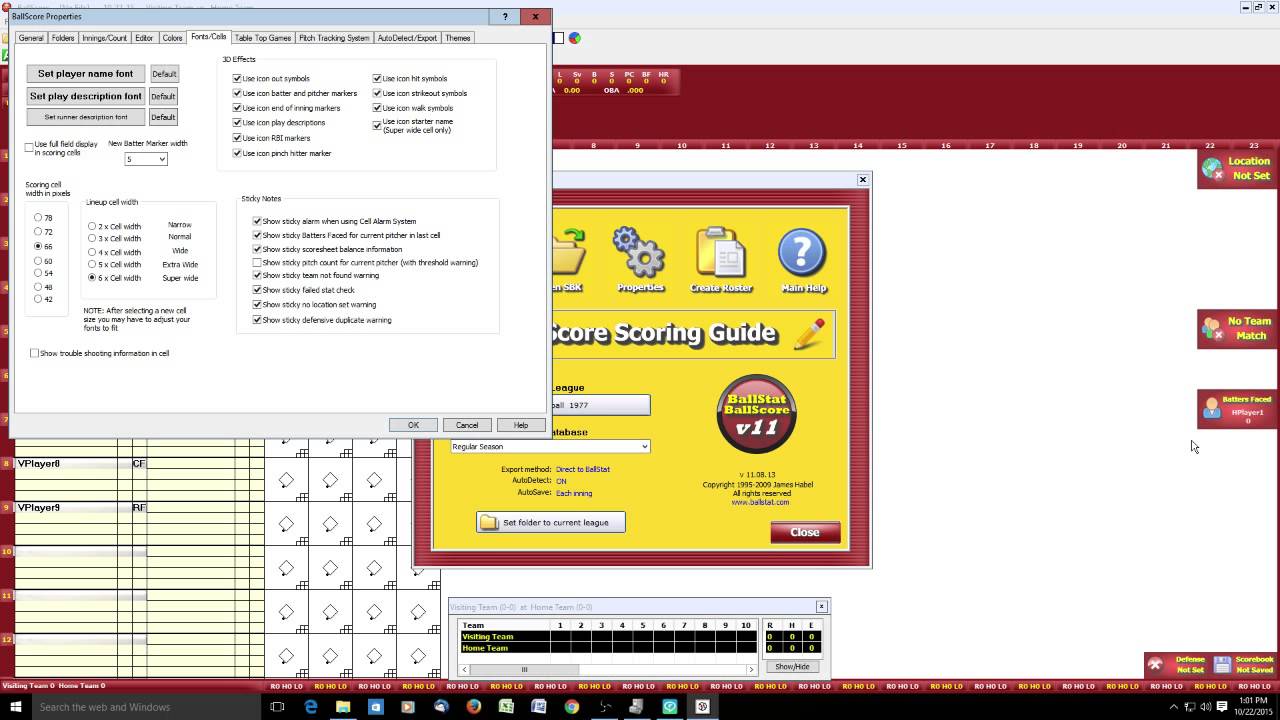This screenshot has height=720, width=1280.
Task: Click Default next to player name font
Action: [164, 74]
